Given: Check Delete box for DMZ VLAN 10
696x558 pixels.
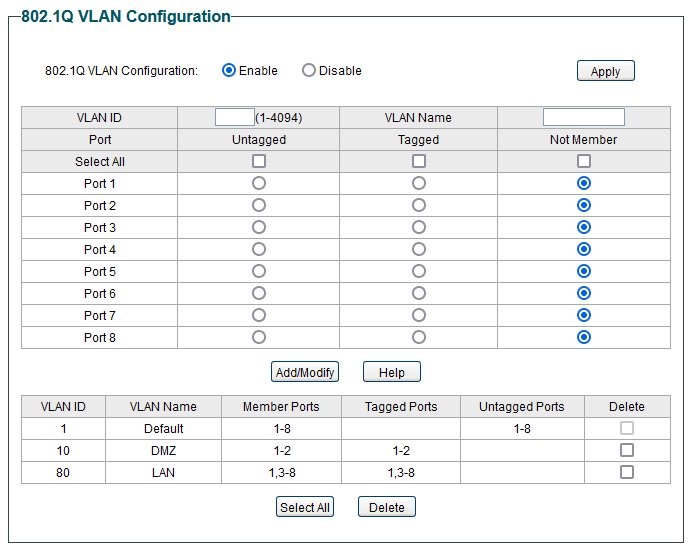Looking at the screenshot, I should [627, 450].
